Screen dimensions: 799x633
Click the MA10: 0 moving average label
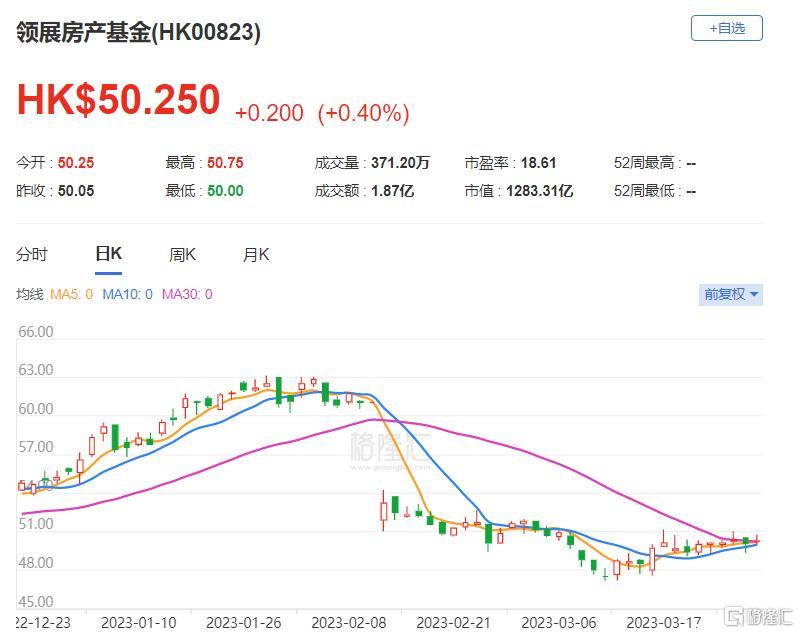(x=127, y=294)
